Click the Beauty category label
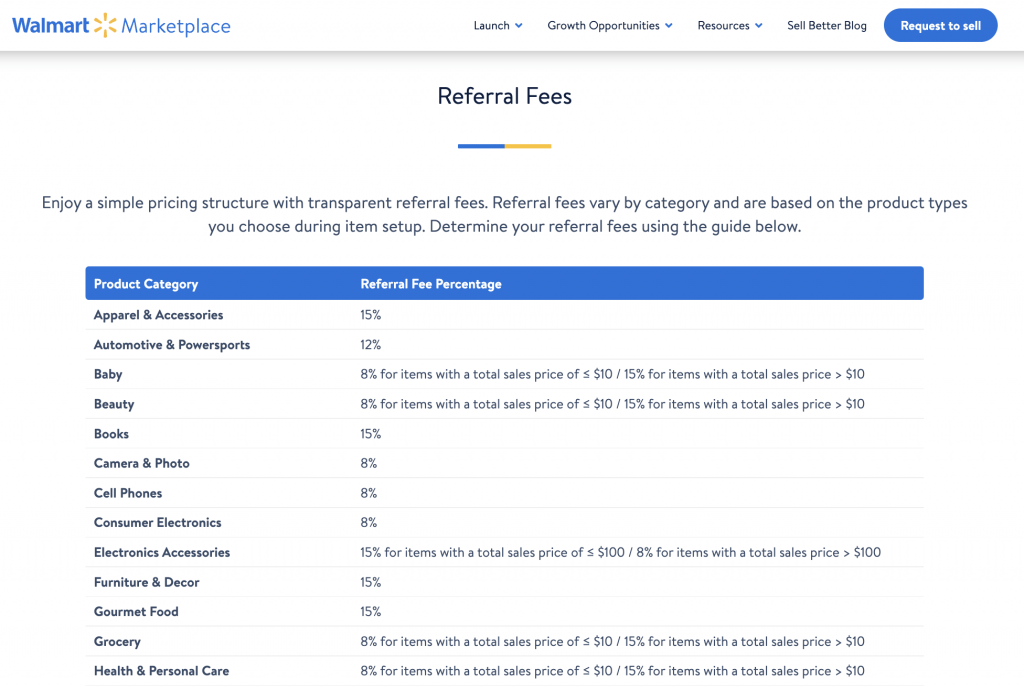 point(114,404)
